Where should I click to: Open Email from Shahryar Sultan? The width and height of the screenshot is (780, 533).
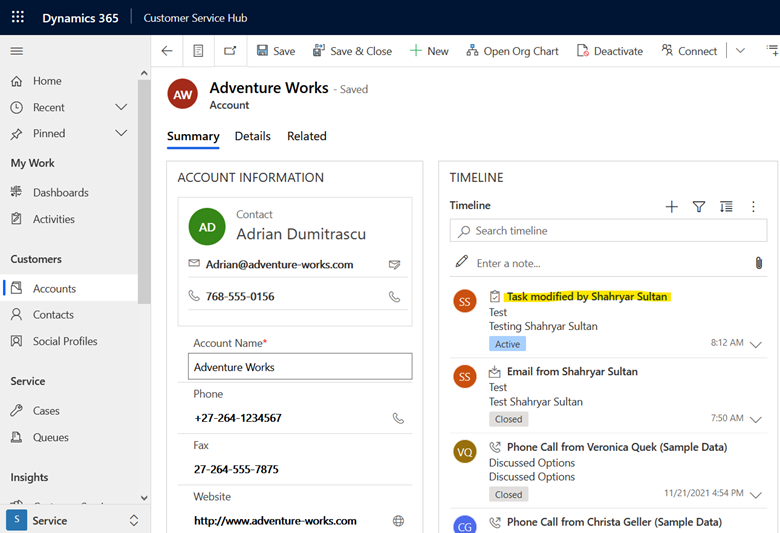tap(572, 372)
